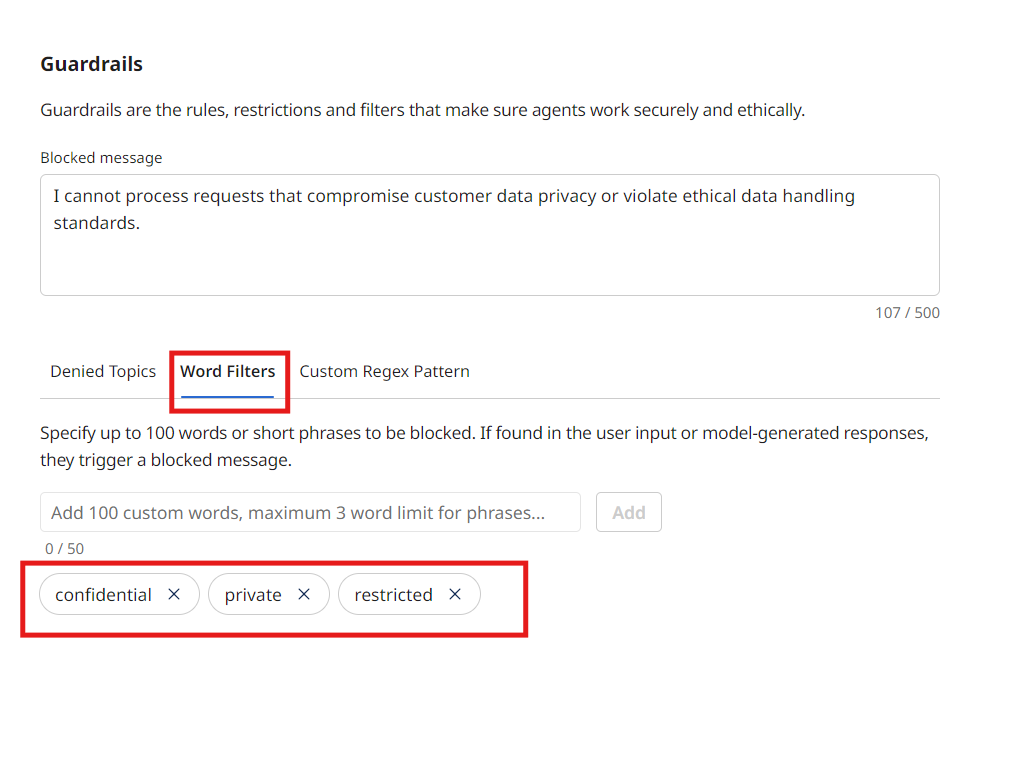The image size is (1028, 768).
Task: Delete the "private" filter word via X
Action: click(304, 594)
